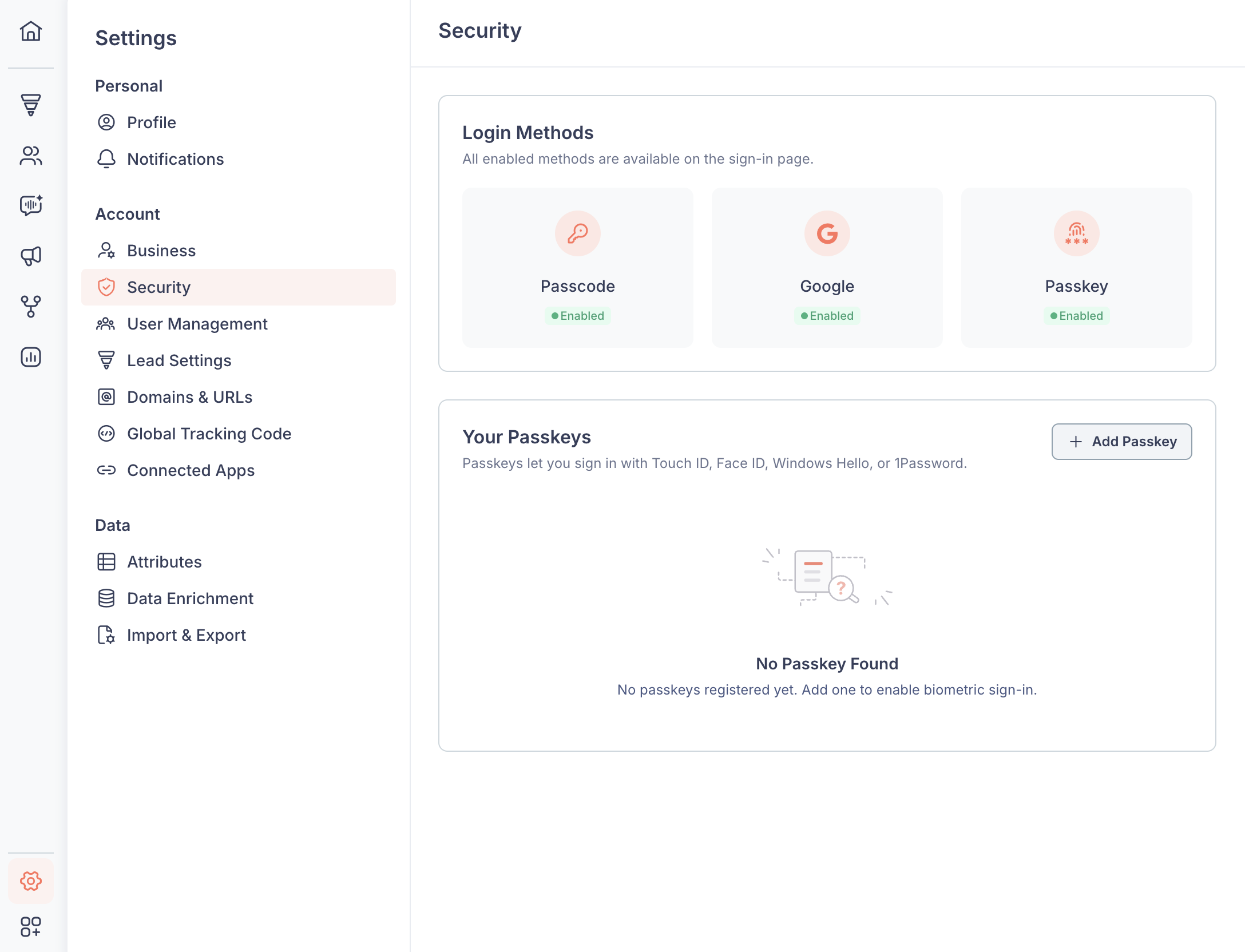Select the Passcode login method card

coord(577,268)
